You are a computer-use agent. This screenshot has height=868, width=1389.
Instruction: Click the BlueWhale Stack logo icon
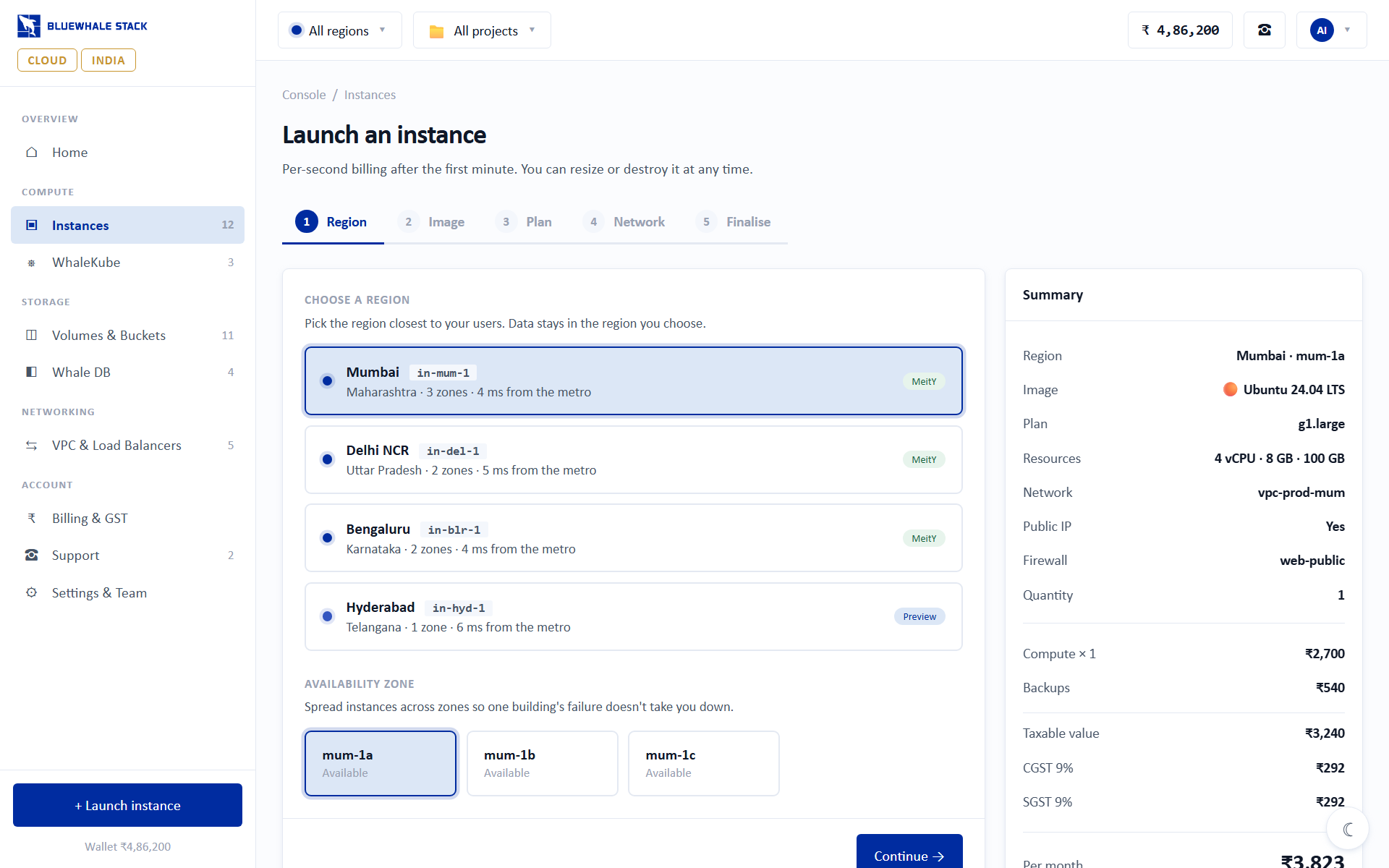(29, 26)
